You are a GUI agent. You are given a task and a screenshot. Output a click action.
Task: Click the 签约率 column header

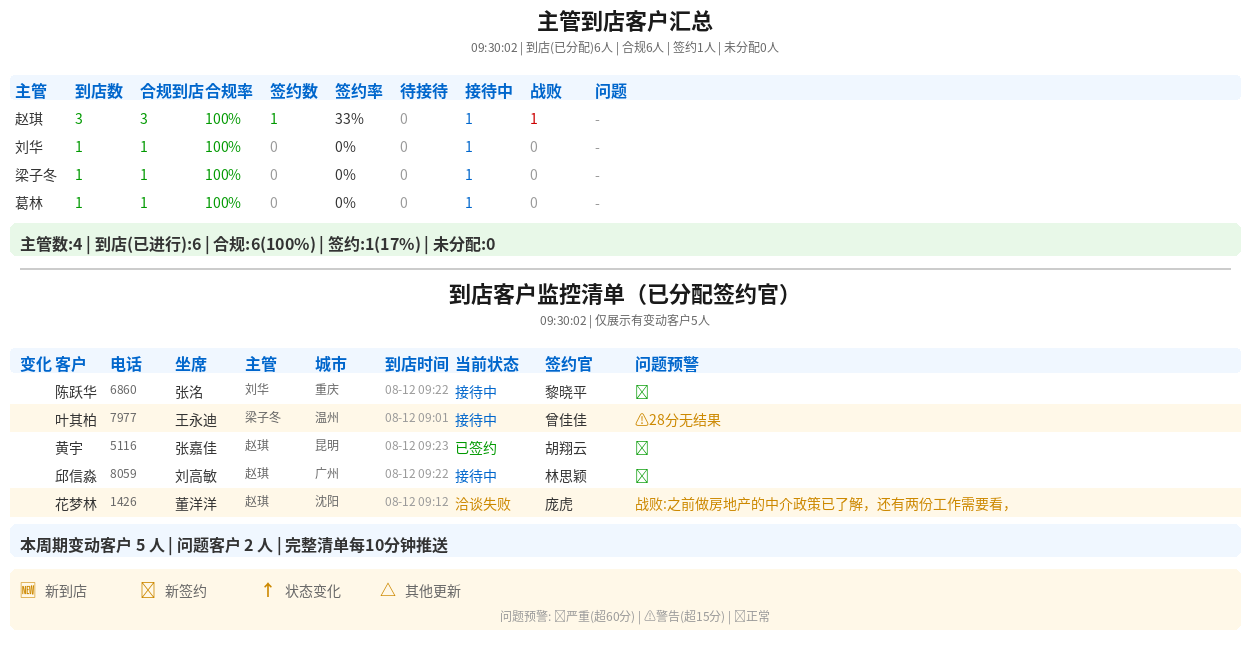pos(359,91)
